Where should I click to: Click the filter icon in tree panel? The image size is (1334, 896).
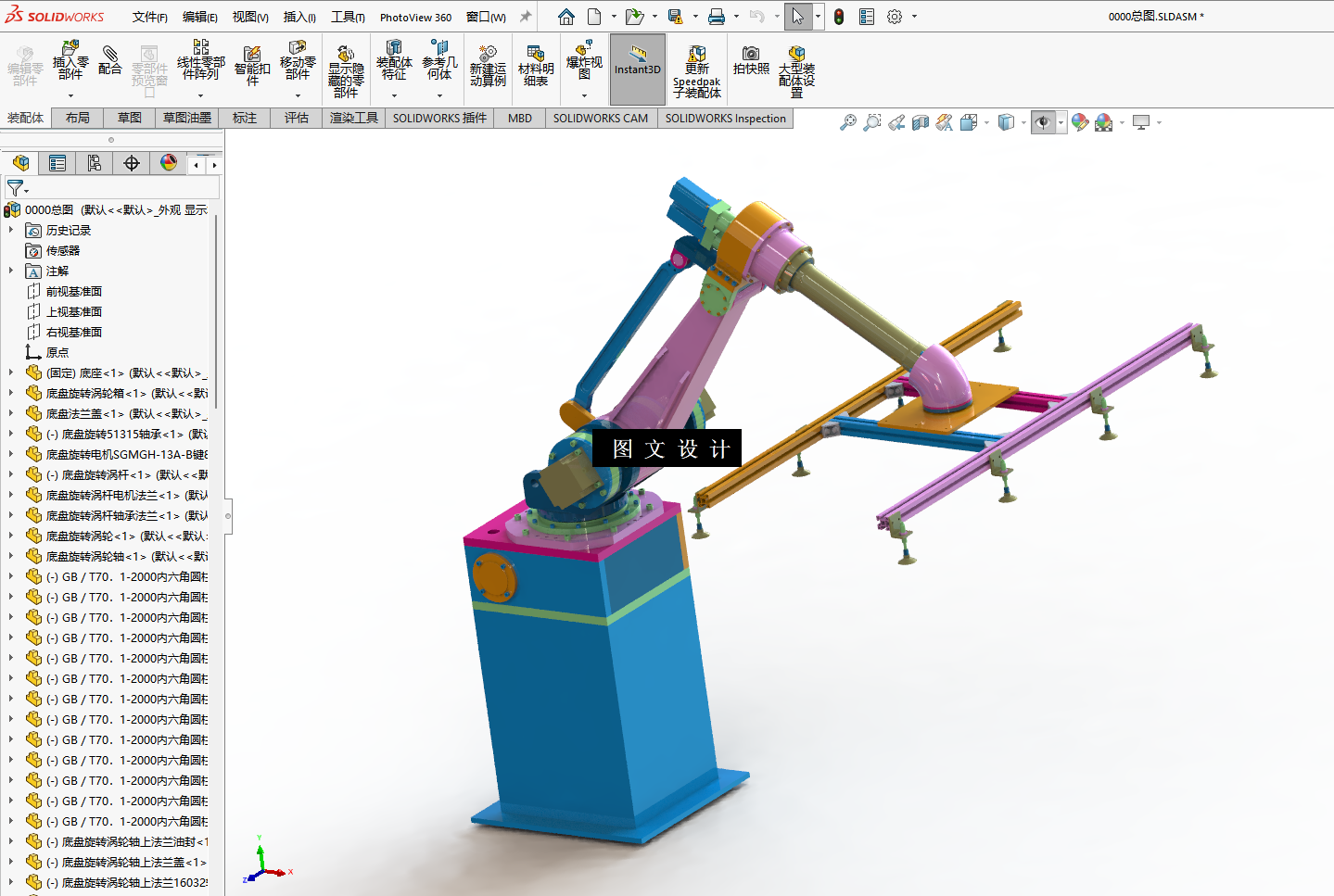[x=16, y=188]
